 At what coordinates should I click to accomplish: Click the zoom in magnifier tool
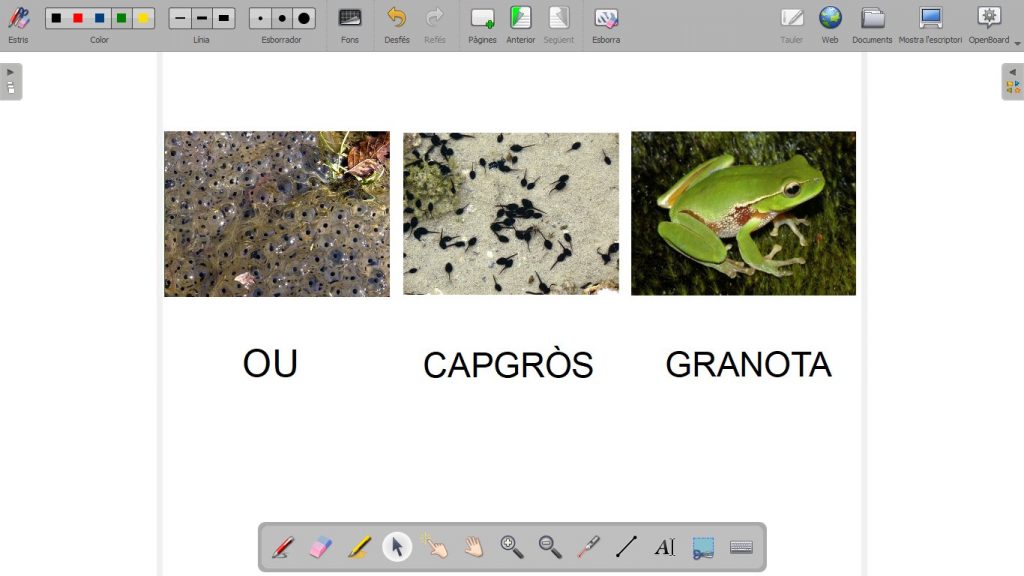click(512, 547)
